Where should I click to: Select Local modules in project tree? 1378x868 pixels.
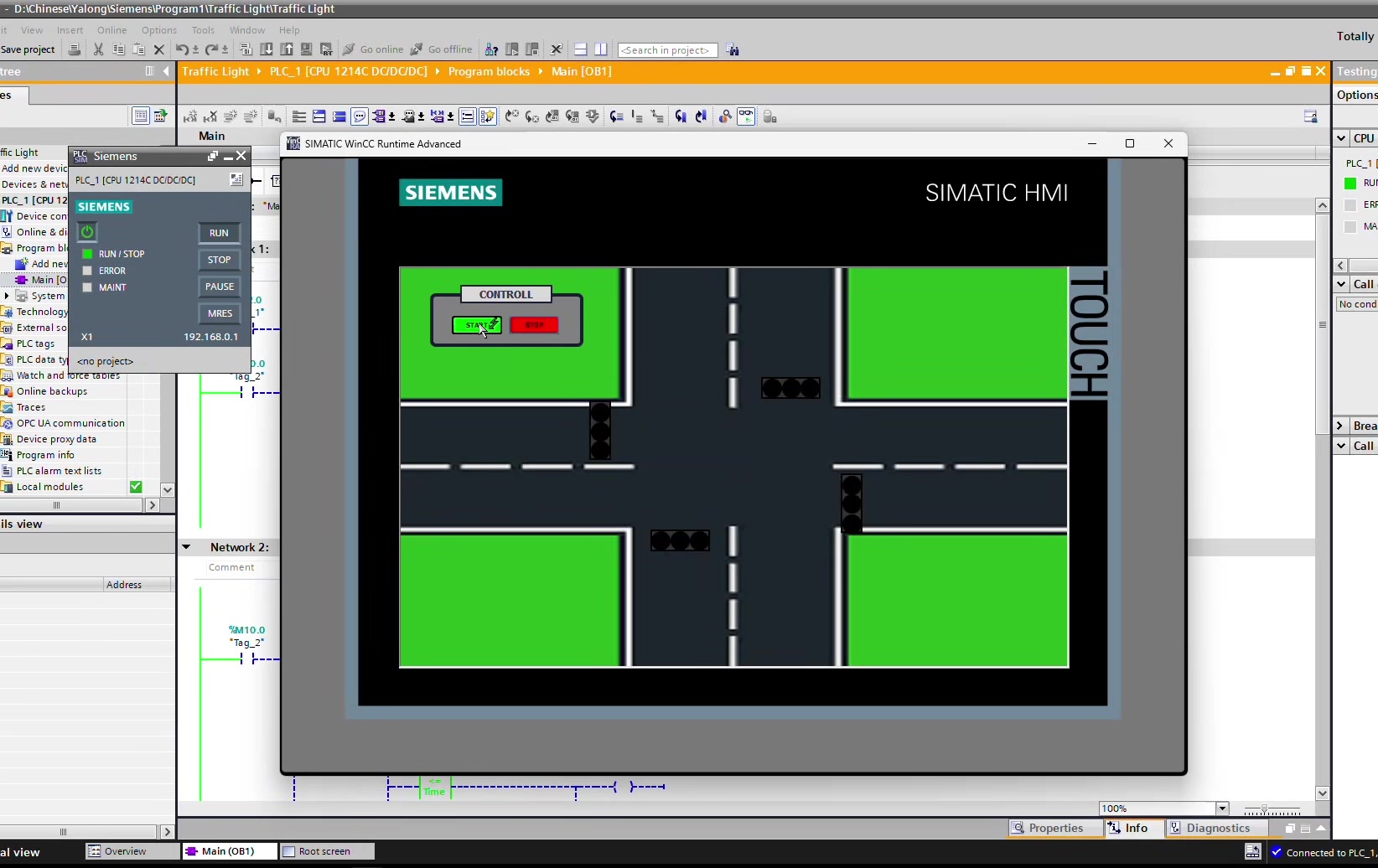click(49, 487)
